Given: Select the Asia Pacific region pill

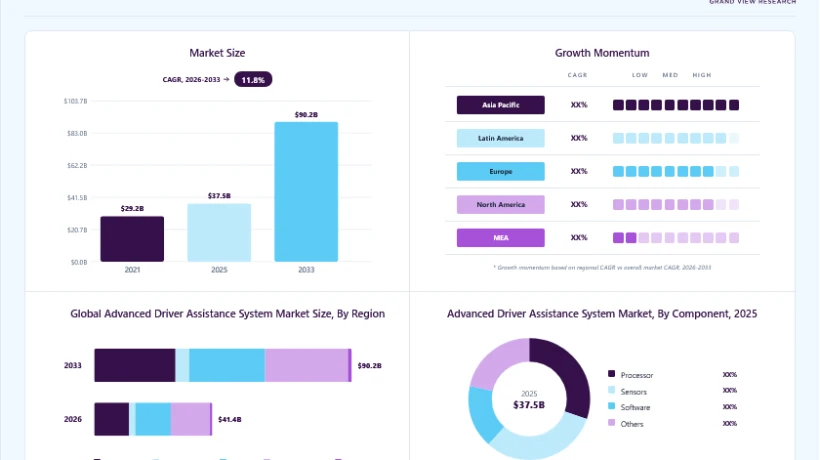Looking at the screenshot, I should pos(500,105).
